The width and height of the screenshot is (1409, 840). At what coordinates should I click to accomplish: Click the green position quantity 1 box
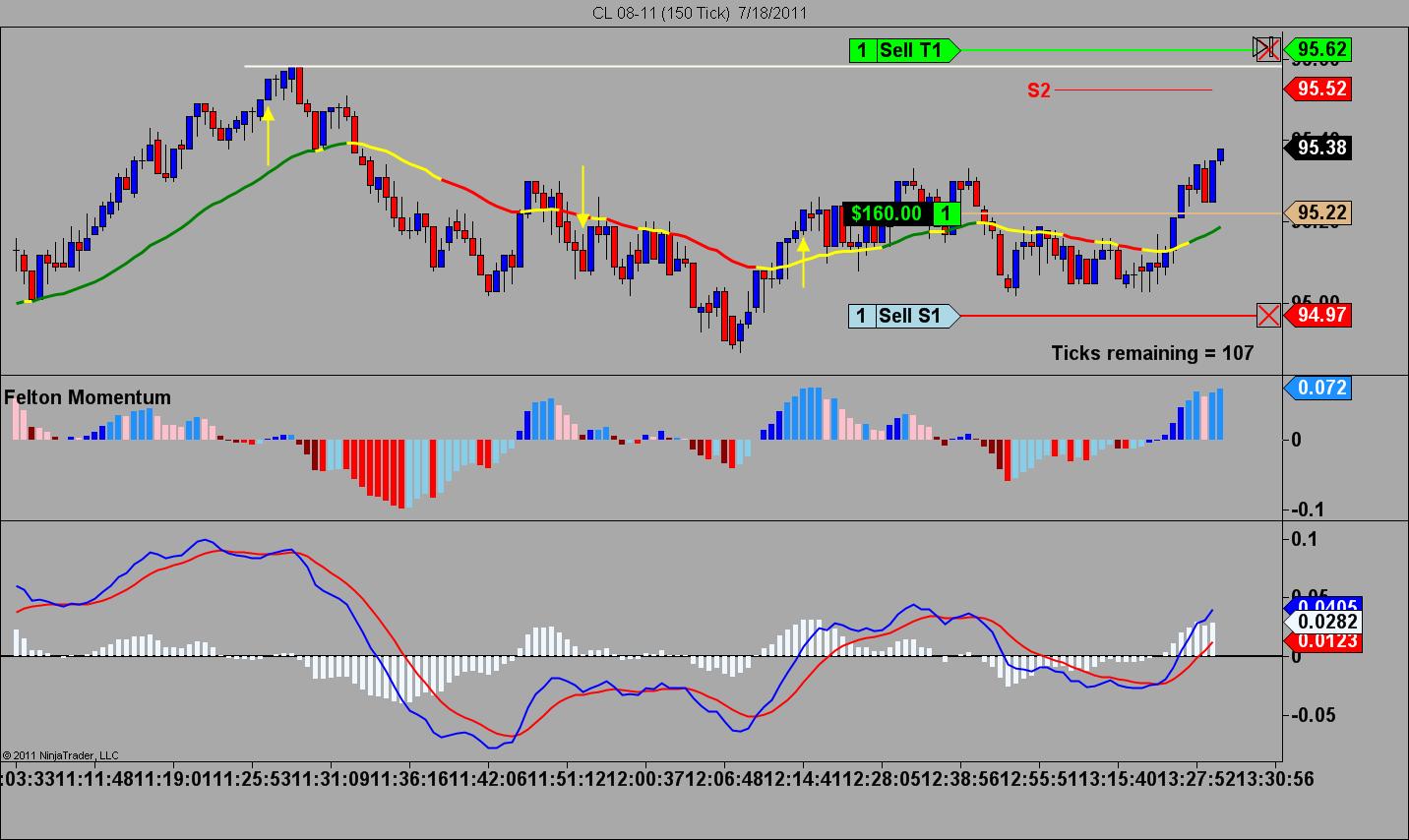coord(946,213)
